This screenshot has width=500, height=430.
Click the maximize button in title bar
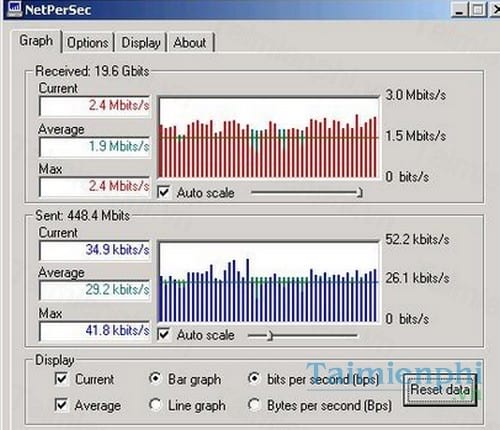pyautogui.click(x=478, y=9)
